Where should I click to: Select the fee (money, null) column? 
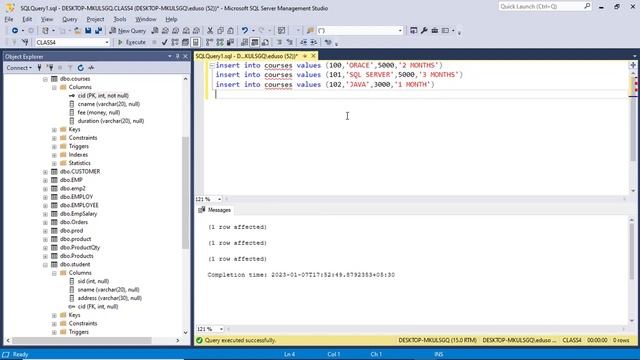(99, 112)
